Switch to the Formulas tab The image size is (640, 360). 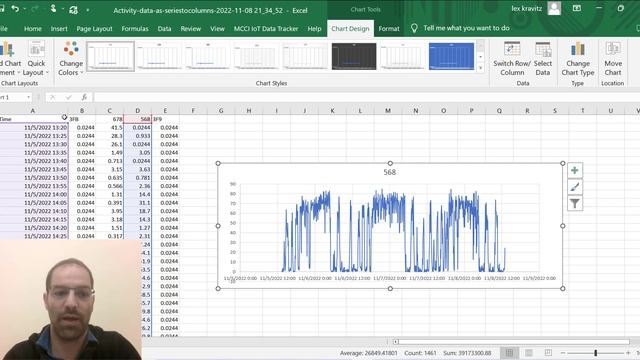135,29
